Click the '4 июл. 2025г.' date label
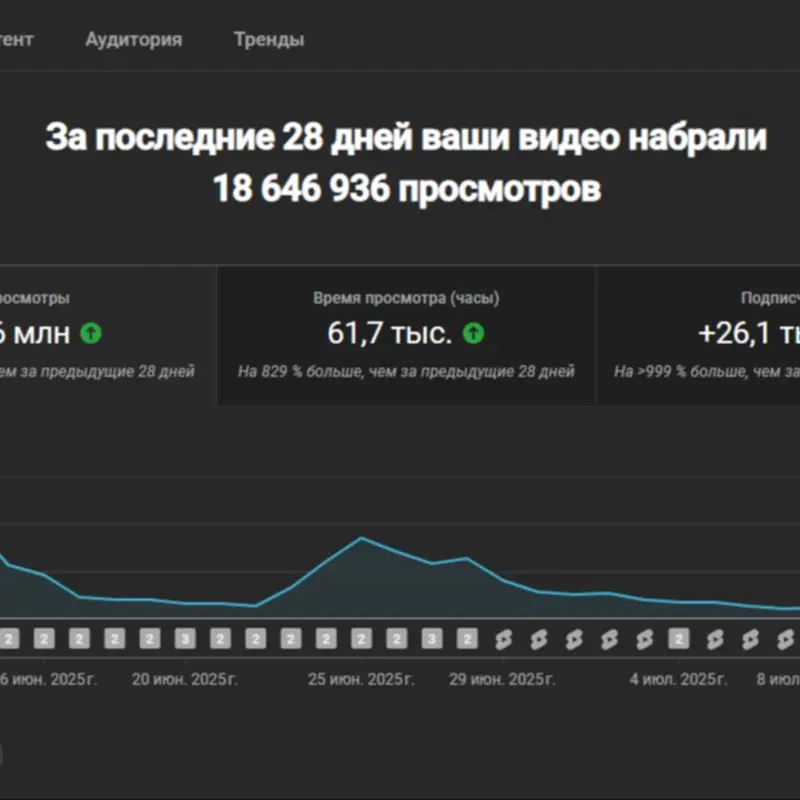The image size is (800, 800). (x=678, y=679)
